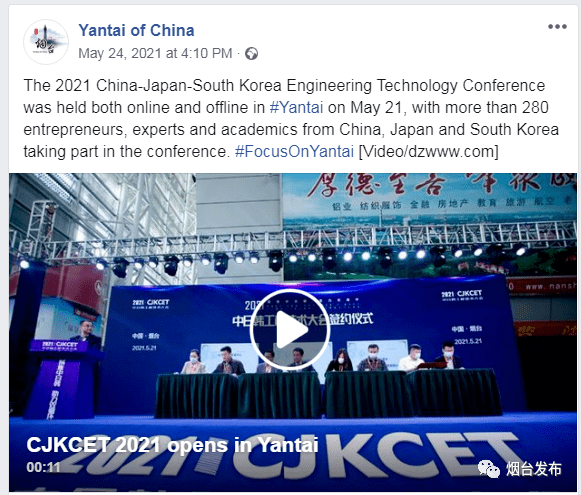Open the three-dot post options menu
This screenshot has height=495, width=581.
click(557, 26)
